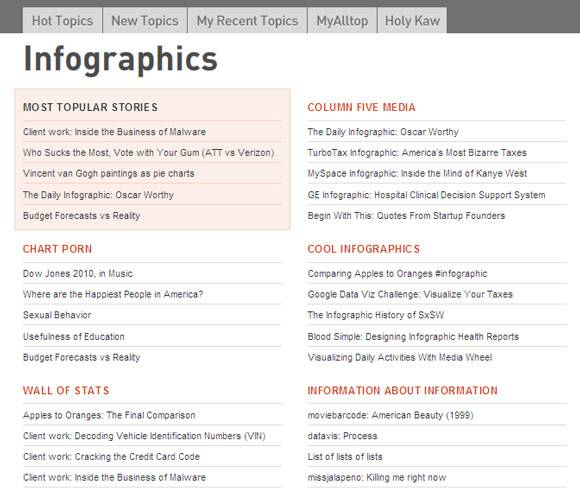Image resolution: width=580 pixels, height=488 pixels.
Task: Open 'Budget Forecasts vs Reality' in Most Topular Stories
Action: pyautogui.click(x=81, y=215)
